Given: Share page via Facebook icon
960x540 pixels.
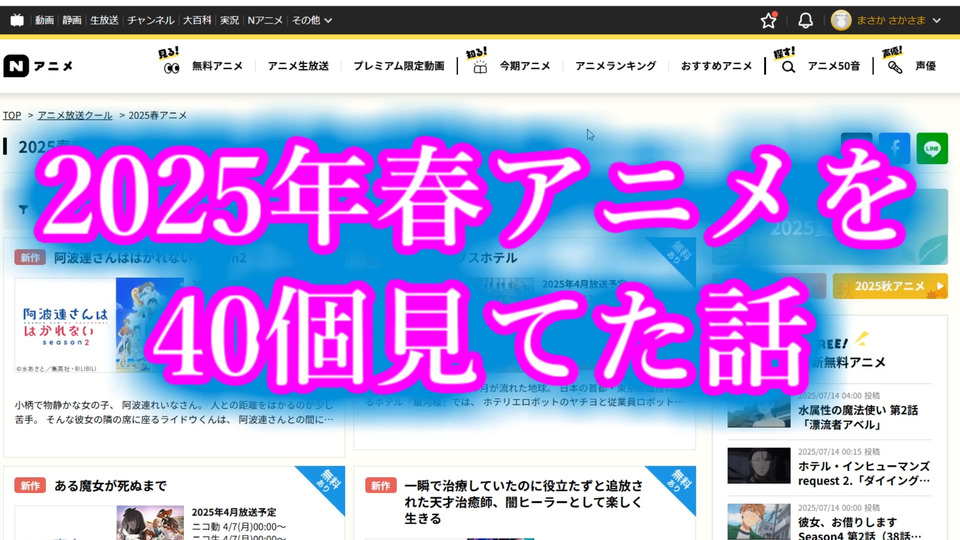Looking at the screenshot, I should coord(894,148).
